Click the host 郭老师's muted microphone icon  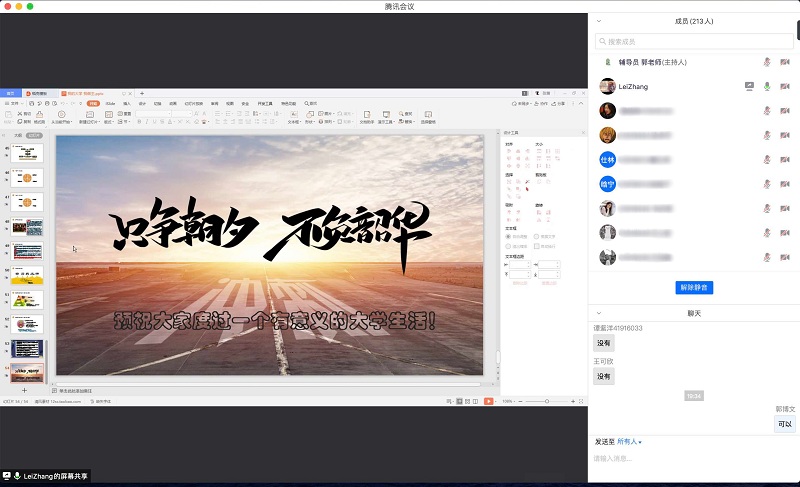coord(767,62)
